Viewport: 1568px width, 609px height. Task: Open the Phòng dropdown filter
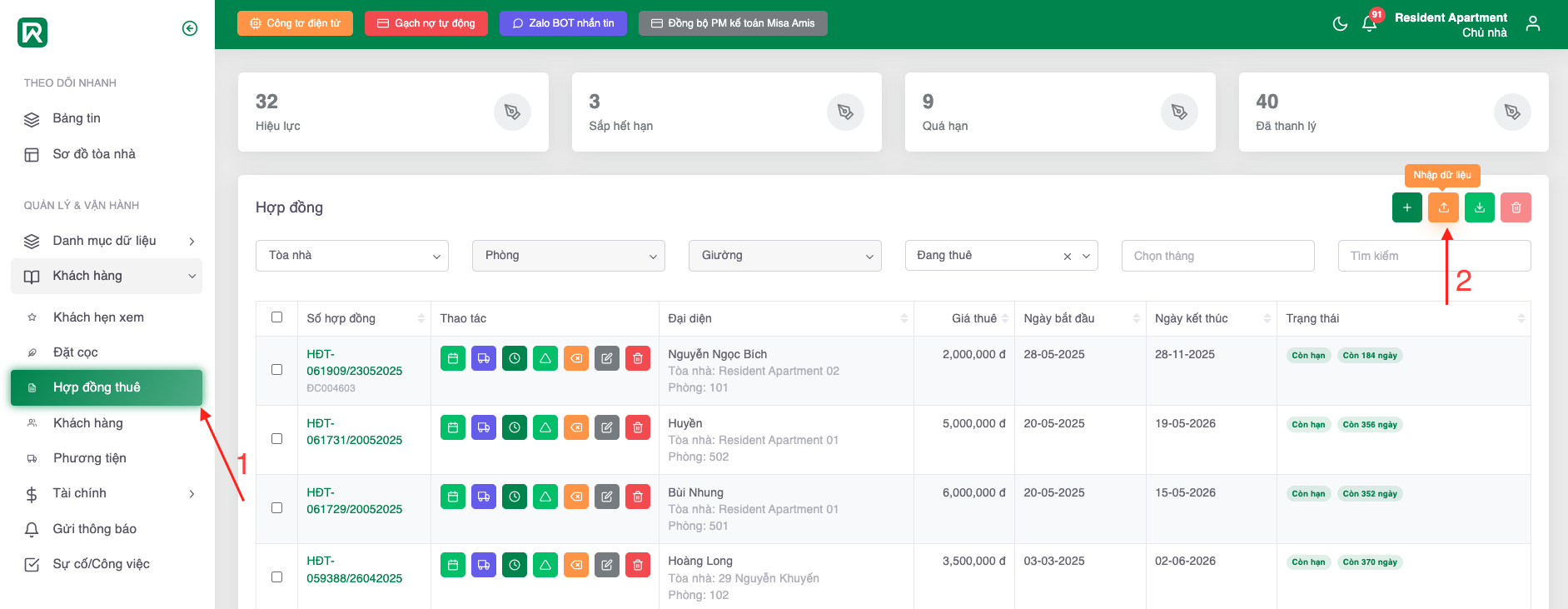(x=569, y=256)
